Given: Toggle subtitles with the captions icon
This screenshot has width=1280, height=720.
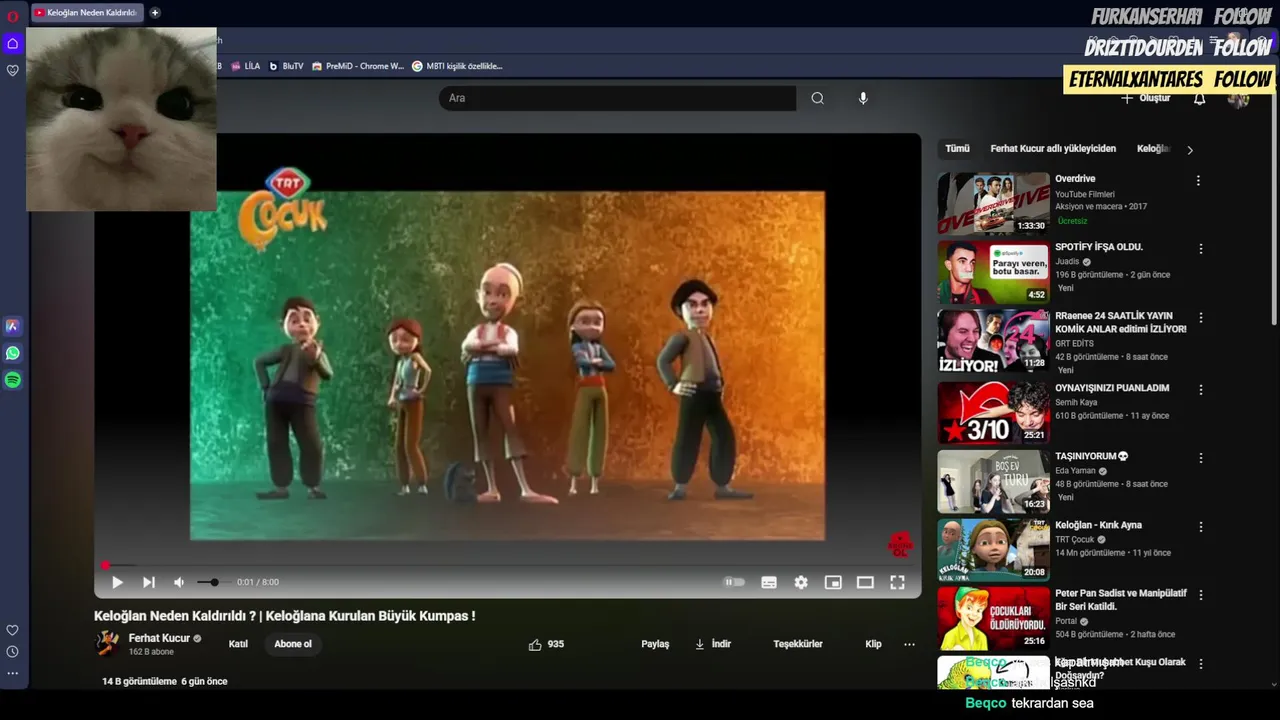Looking at the screenshot, I should 769,582.
